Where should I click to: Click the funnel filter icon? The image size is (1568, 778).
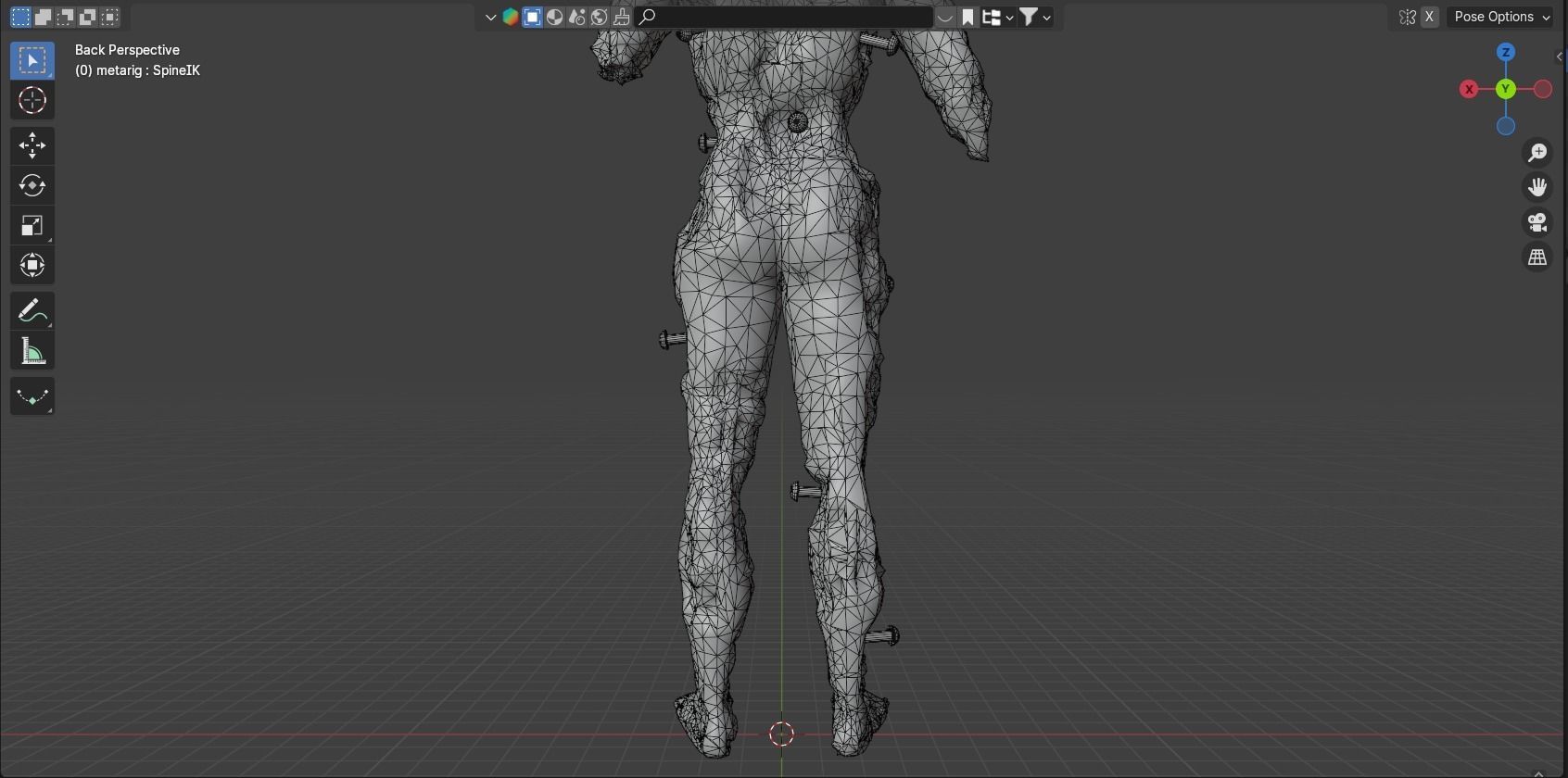[1028, 17]
